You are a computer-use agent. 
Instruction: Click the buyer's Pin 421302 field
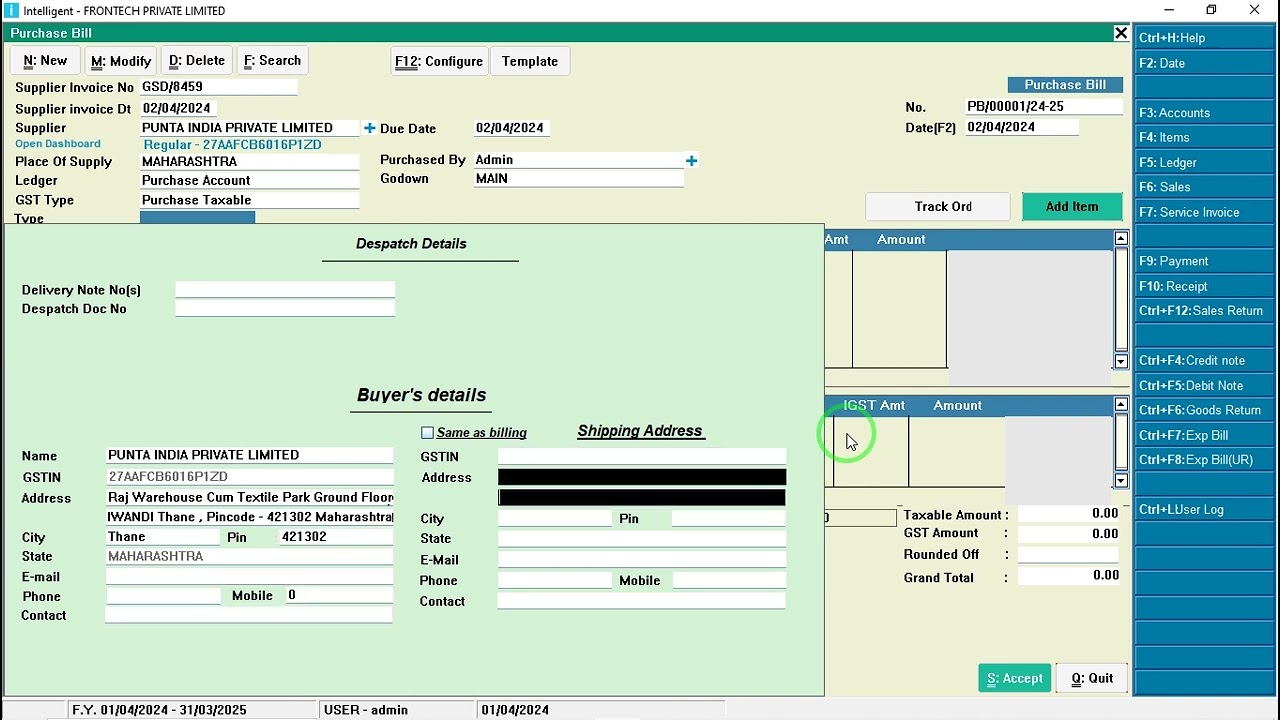[337, 537]
